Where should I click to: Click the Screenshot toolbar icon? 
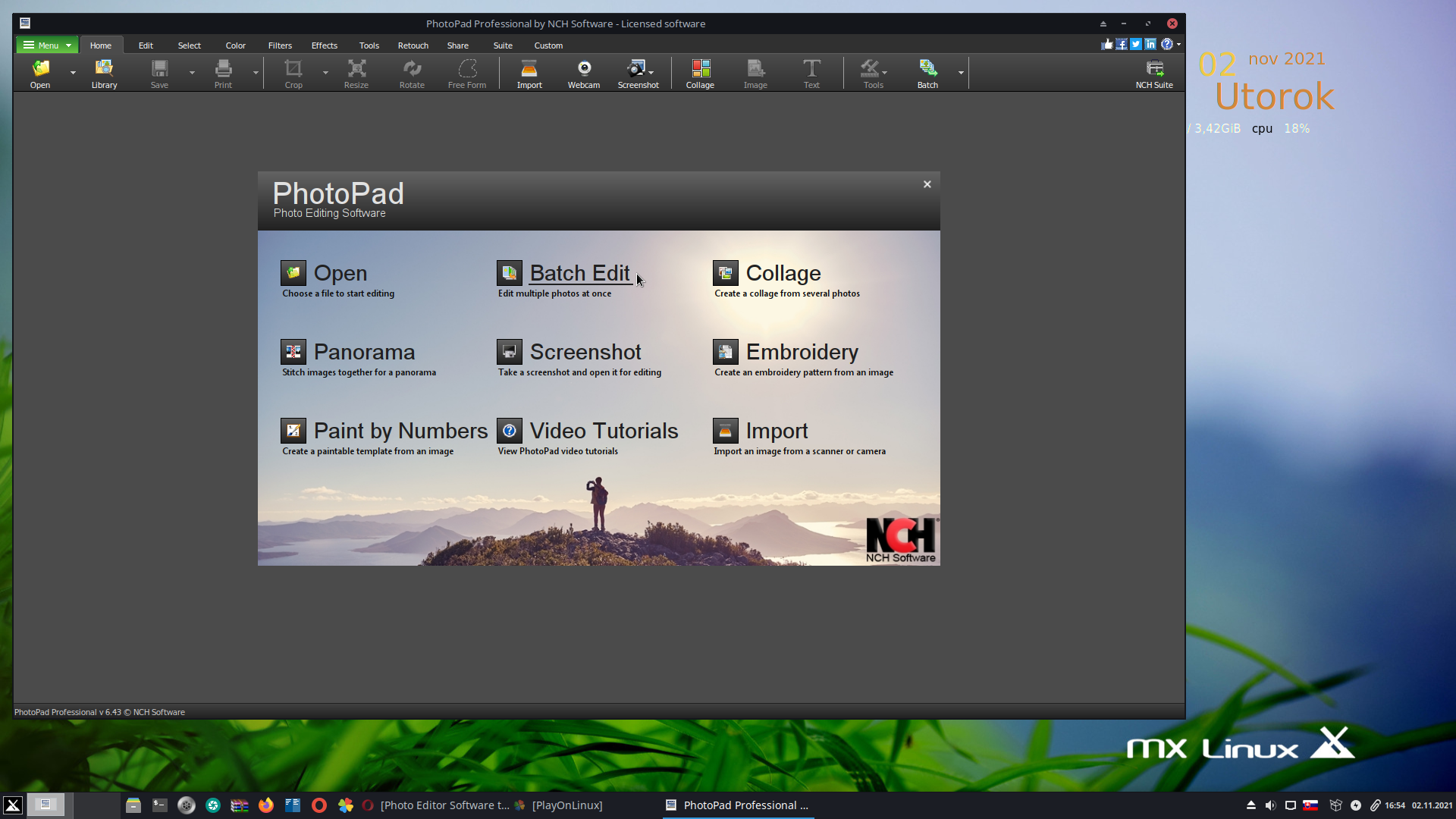[637, 74]
